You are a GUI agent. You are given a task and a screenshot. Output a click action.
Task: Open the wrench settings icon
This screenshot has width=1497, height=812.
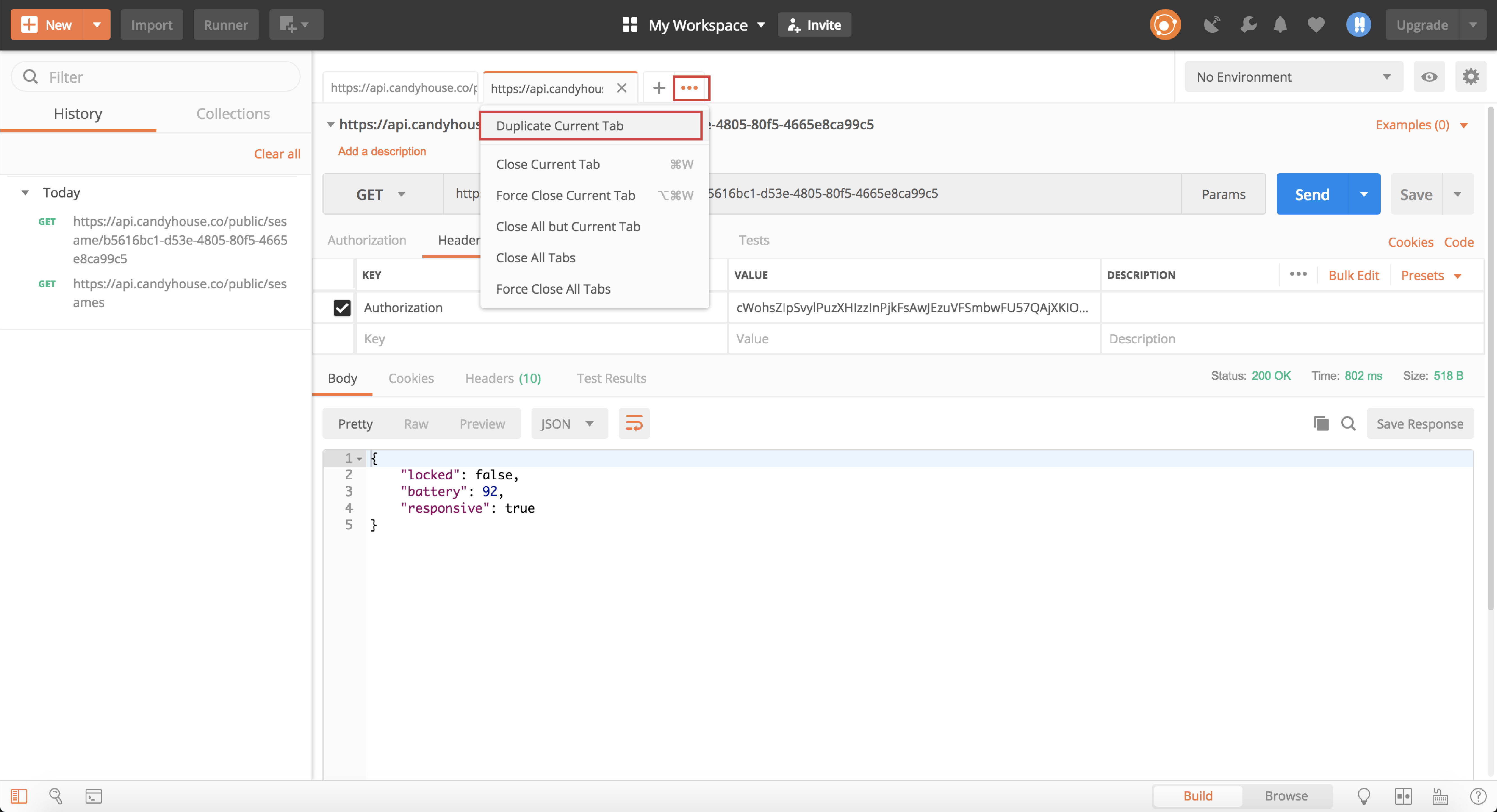point(1248,25)
